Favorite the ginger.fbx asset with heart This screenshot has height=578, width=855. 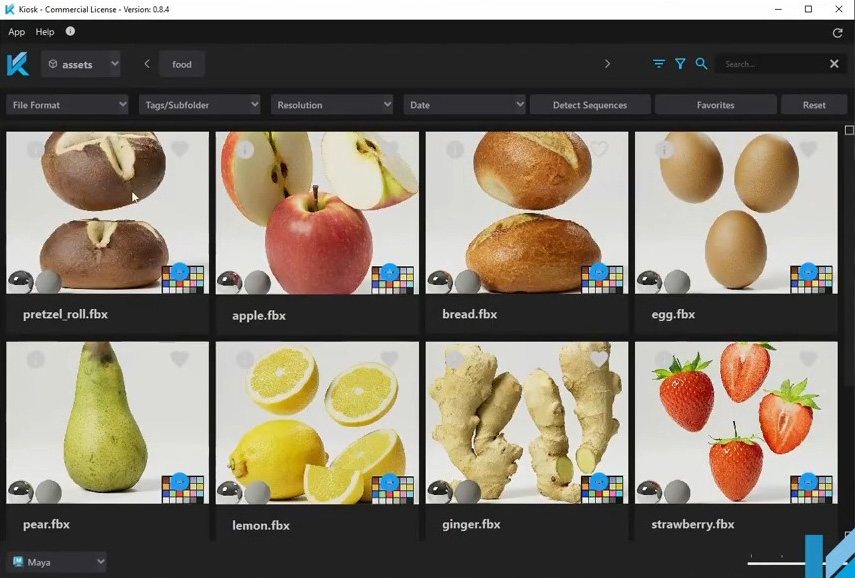(599, 359)
